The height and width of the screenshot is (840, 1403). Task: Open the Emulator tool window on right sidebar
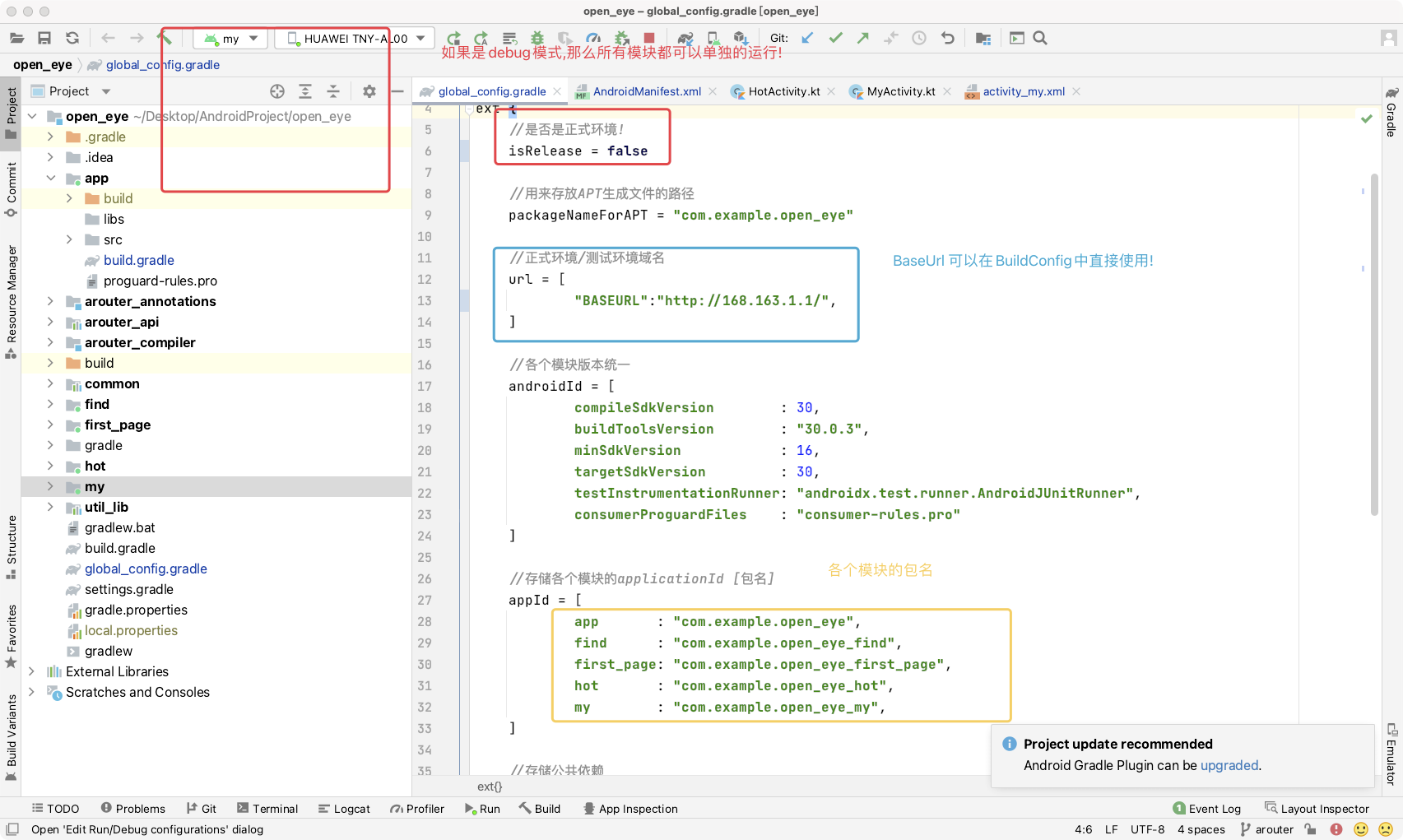pyautogui.click(x=1391, y=754)
